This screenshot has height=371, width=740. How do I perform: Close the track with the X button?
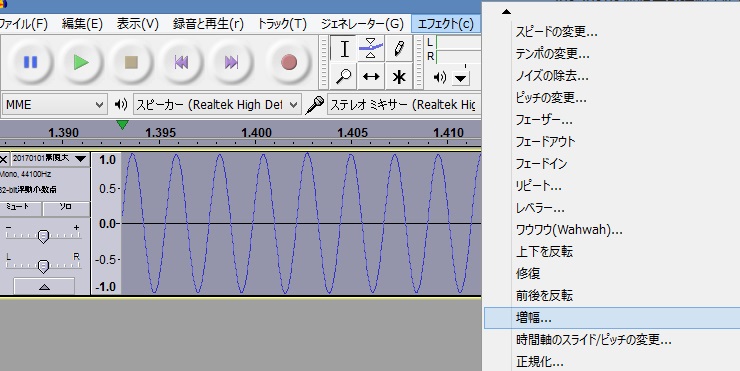click(4, 159)
